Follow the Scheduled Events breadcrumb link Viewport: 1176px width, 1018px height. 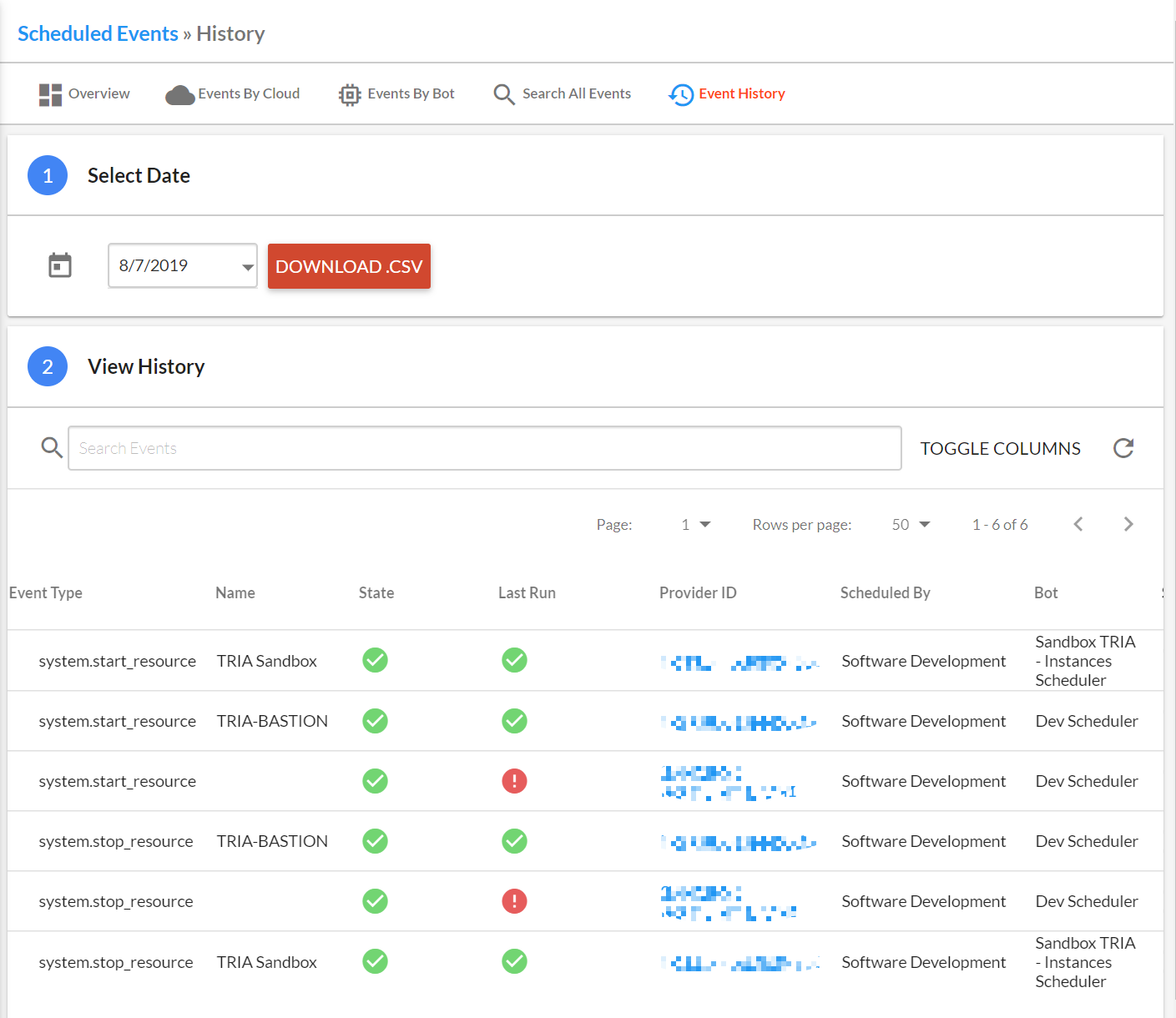[x=98, y=33]
